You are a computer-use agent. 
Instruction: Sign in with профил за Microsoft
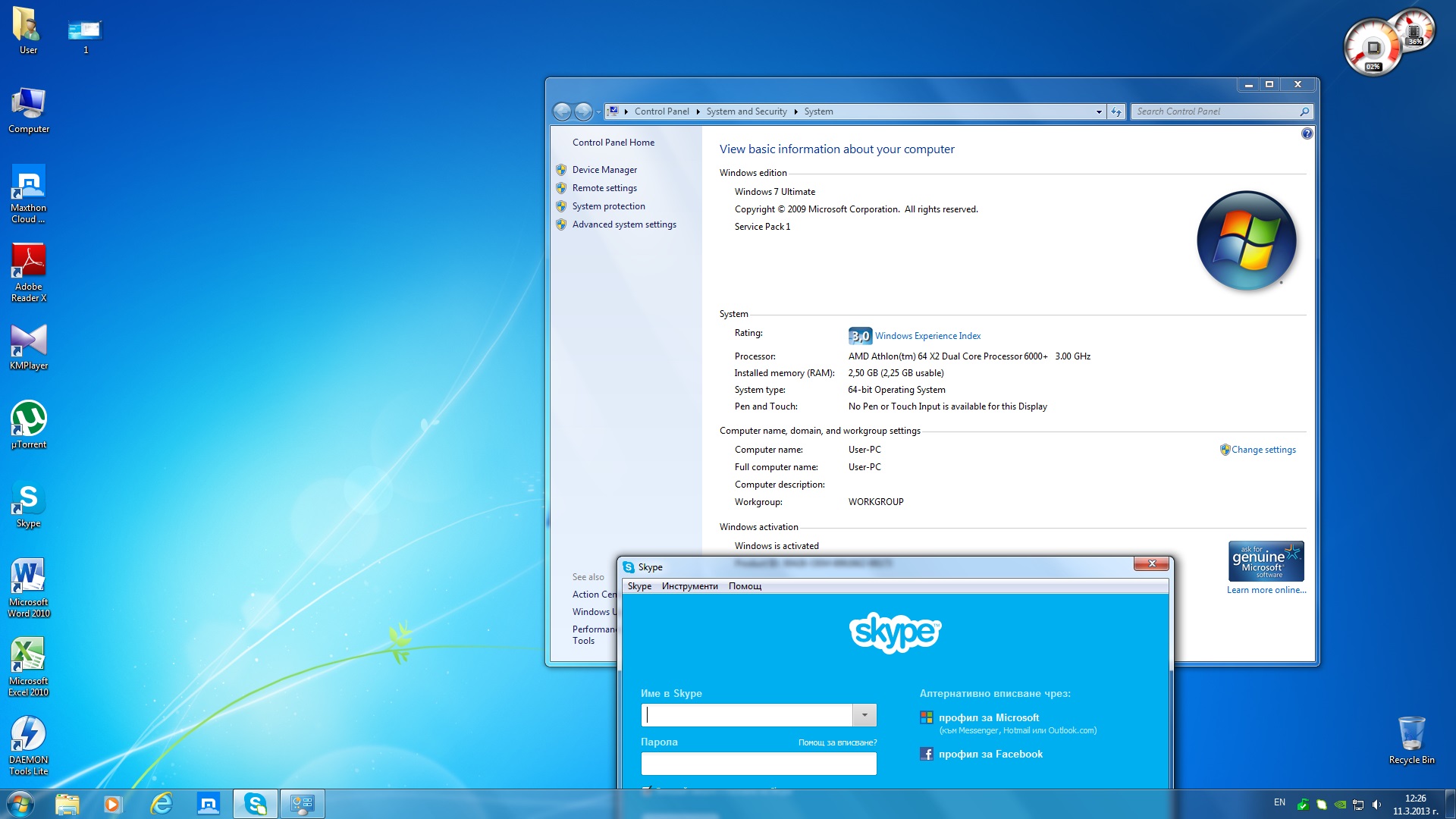click(x=989, y=717)
